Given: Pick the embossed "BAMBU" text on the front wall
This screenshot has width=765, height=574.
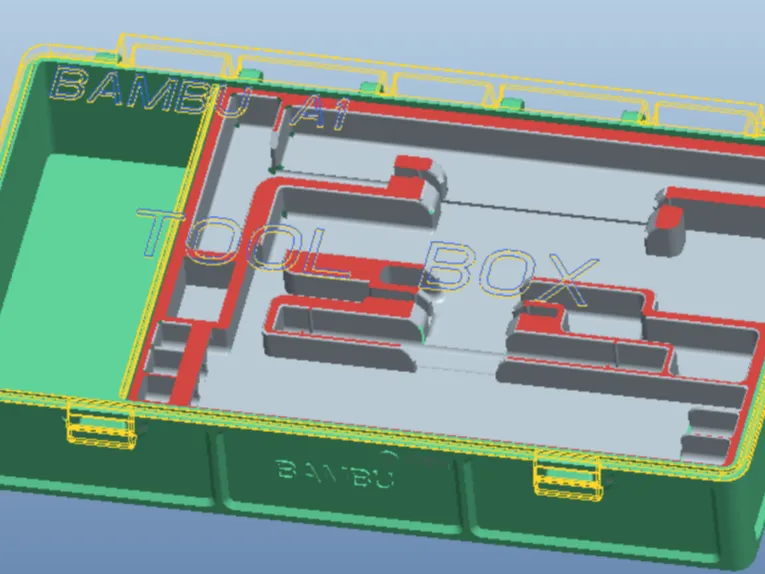Looking at the screenshot, I should [336, 473].
